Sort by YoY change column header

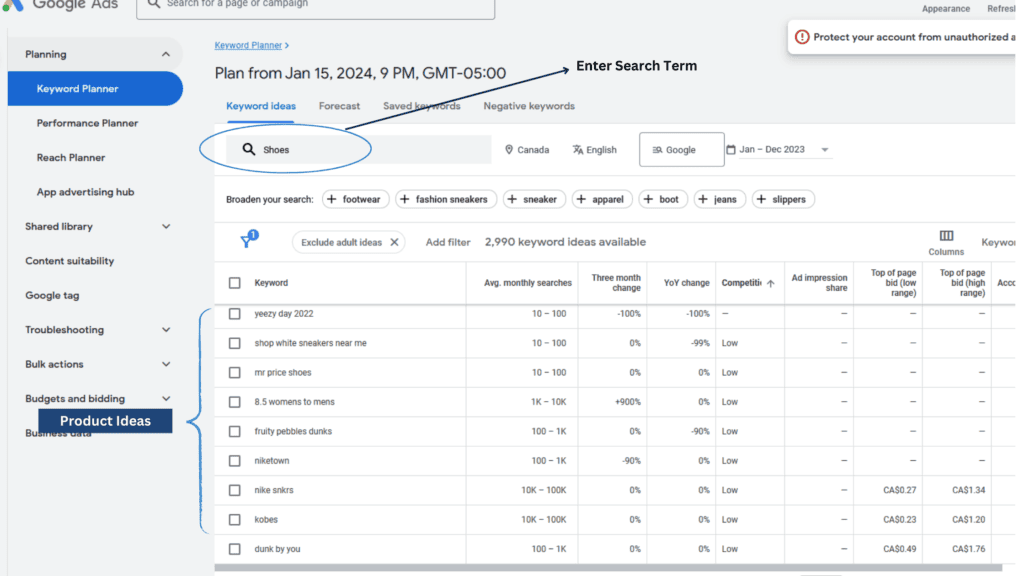(686, 283)
